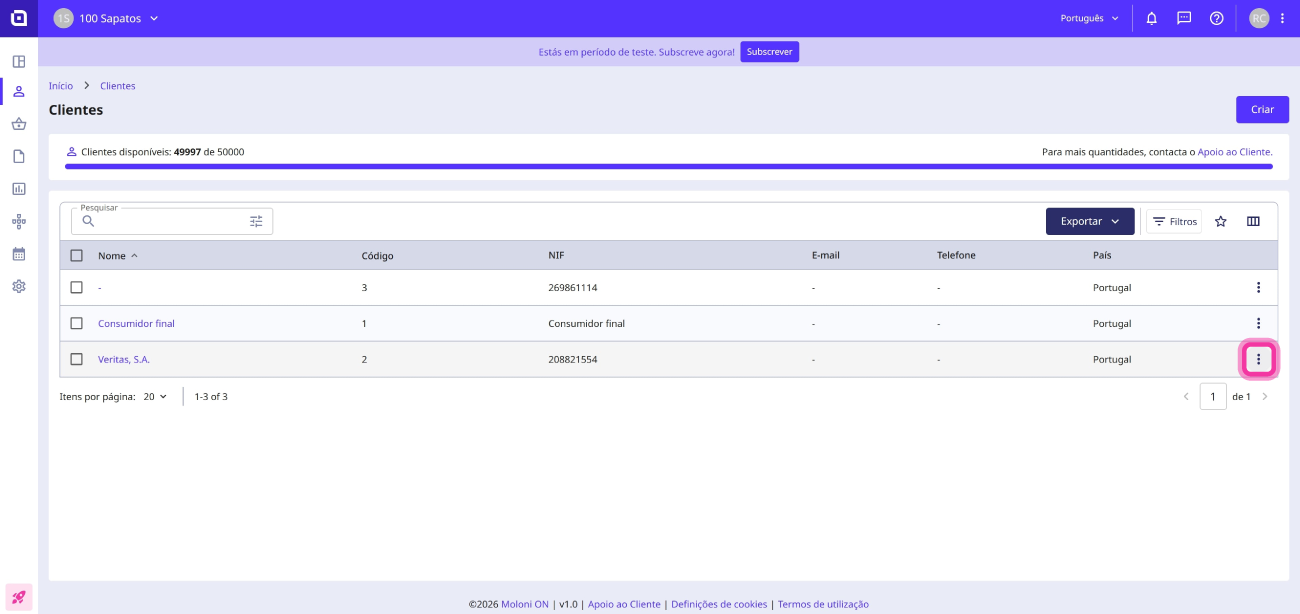Open the chat messages icon
The width and height of the screenshot is (1300, 614).
pyautogui.click(x=1184, y=18)
